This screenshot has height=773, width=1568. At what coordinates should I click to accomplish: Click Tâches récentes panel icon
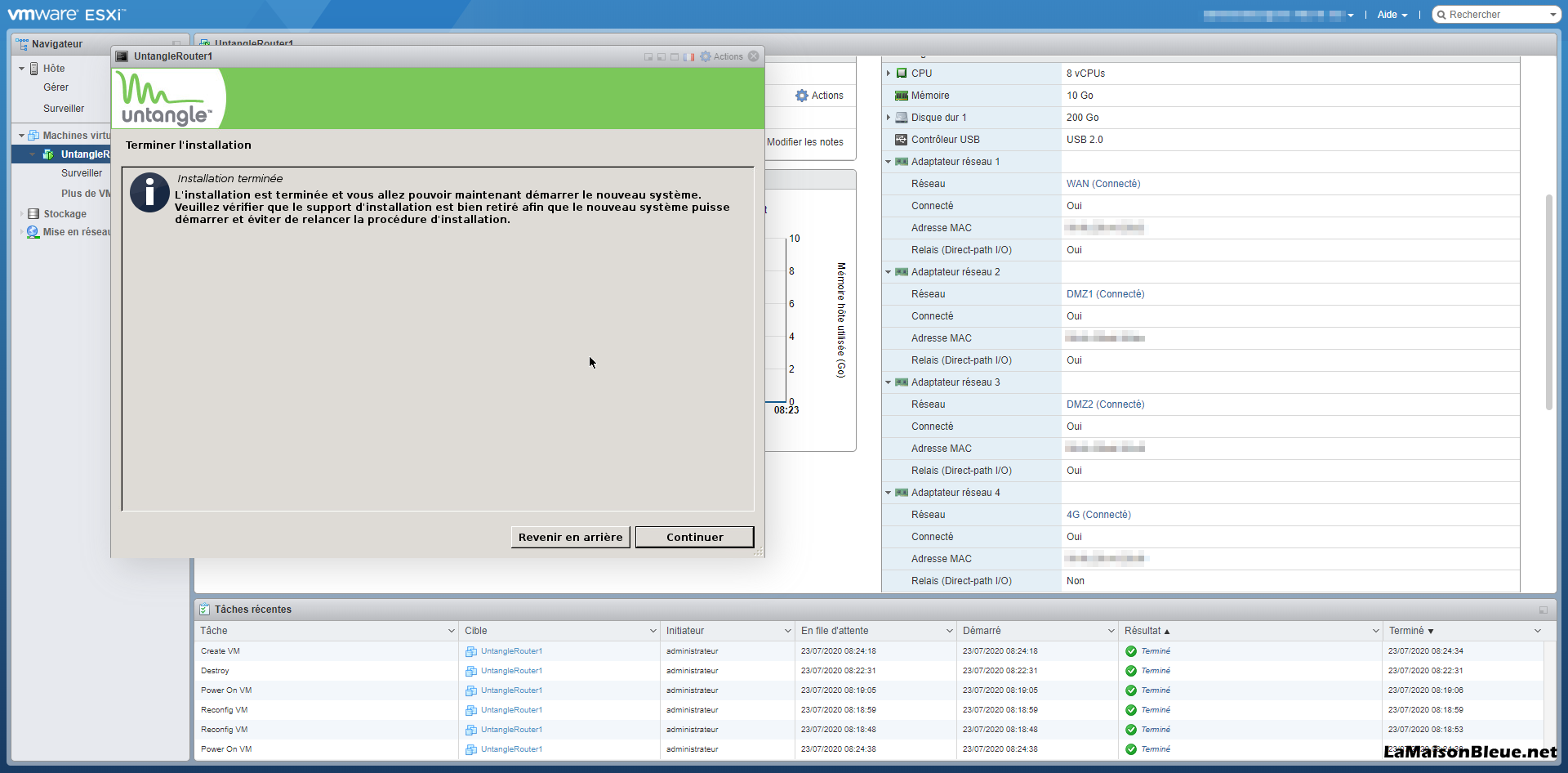(x=204, y=610)
